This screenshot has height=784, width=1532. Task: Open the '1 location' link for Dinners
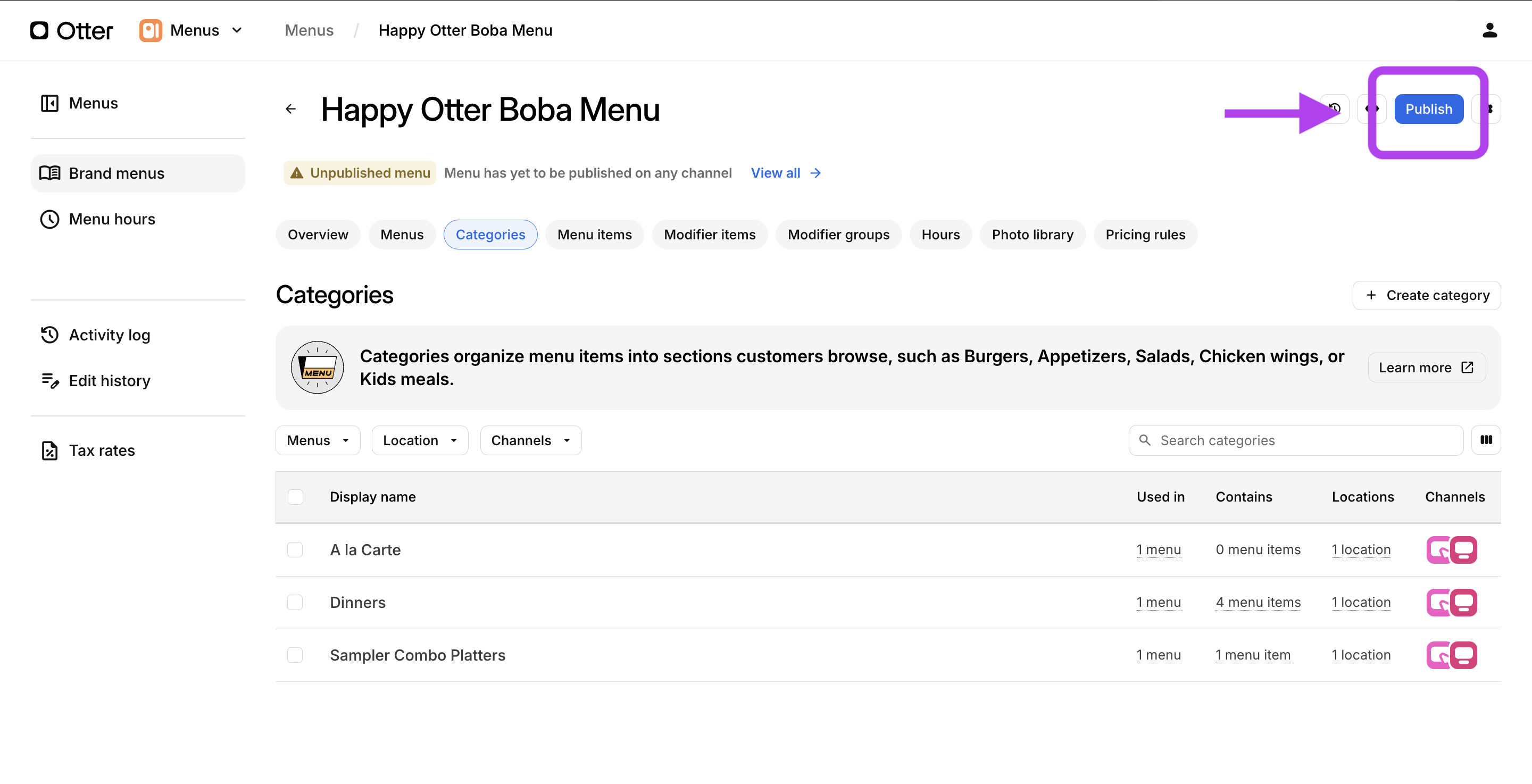tap(1361, 603)
